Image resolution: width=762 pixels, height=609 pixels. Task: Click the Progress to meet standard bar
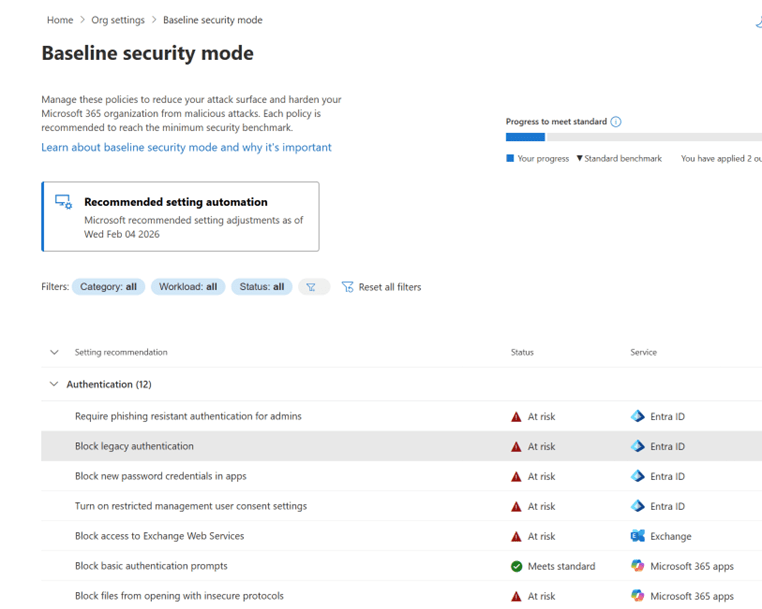click(x=632, y=137)
